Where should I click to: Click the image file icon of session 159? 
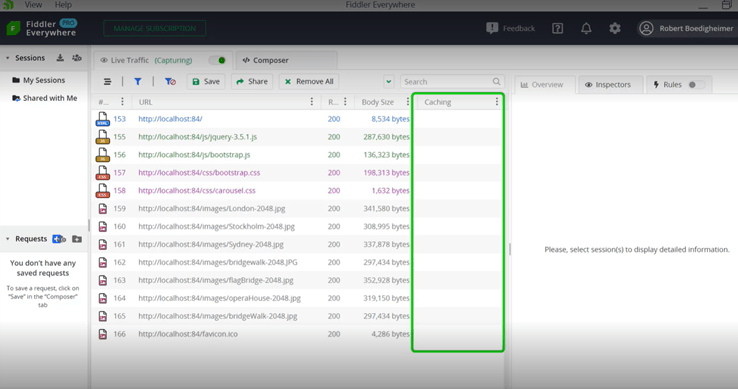pos(103,208)
